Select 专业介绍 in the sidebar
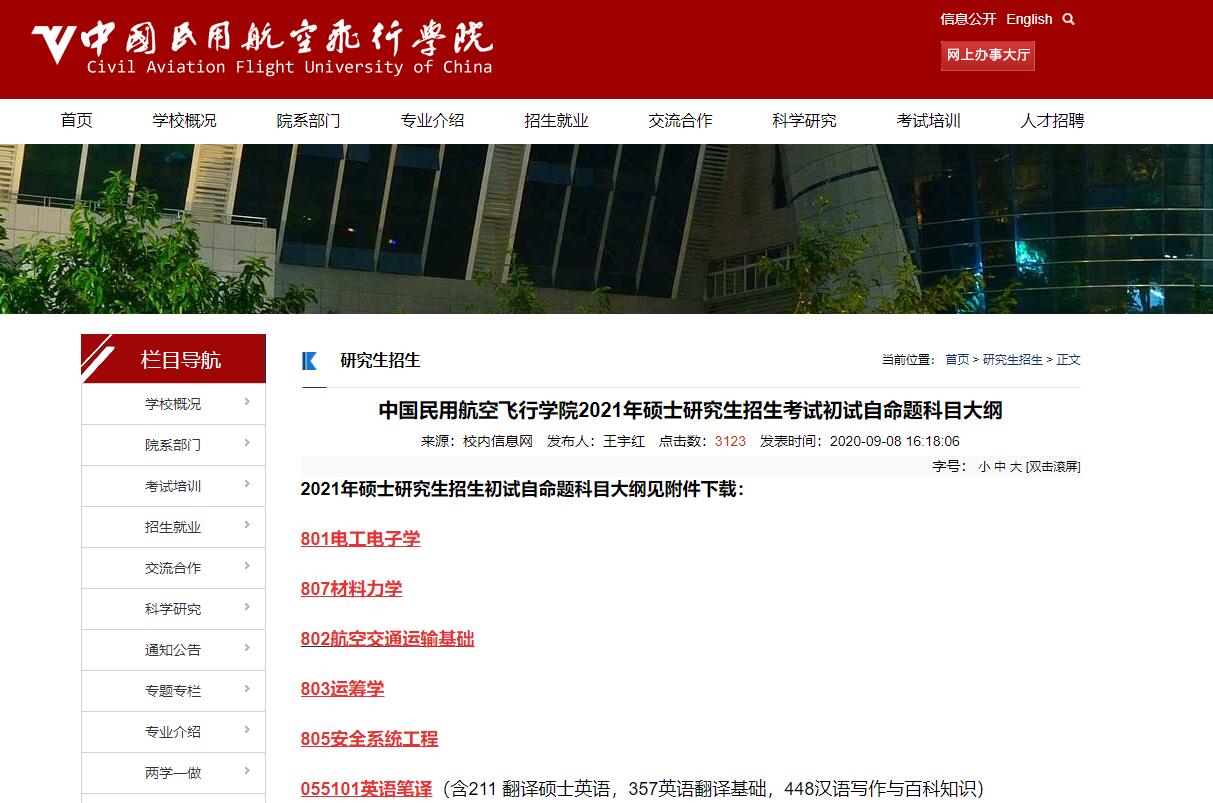This screenshot has height=803, width=1213. [x=173, y=732]
